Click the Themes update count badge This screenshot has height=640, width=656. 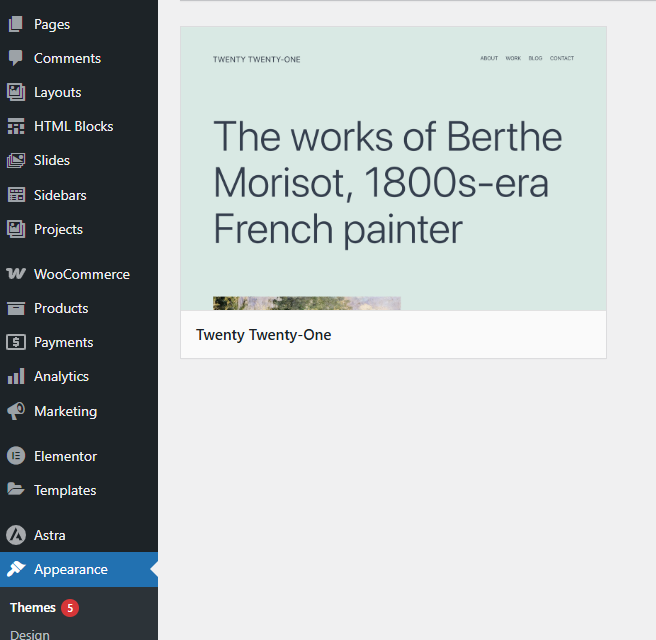coord(69,607)
